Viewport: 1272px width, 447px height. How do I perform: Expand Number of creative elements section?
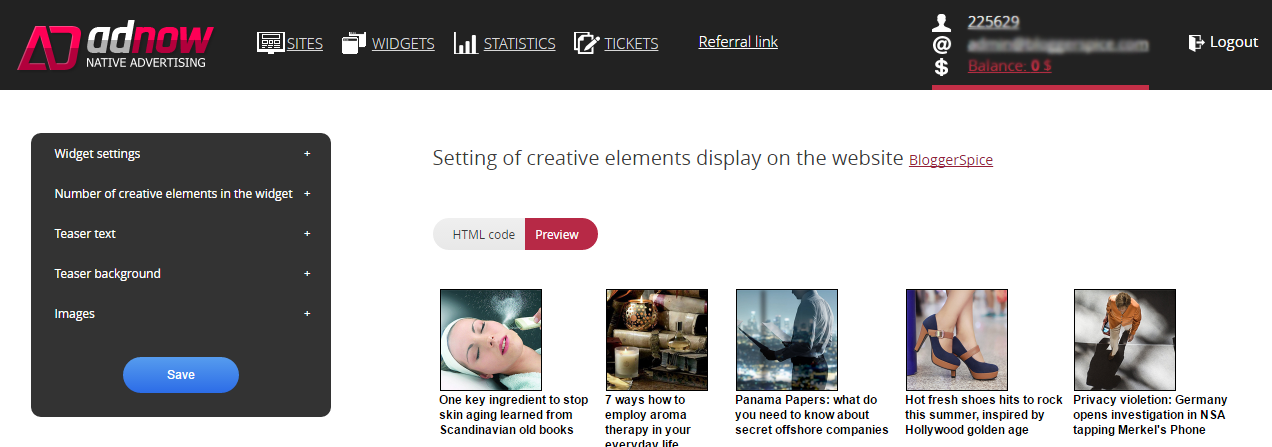pos(307,194)
